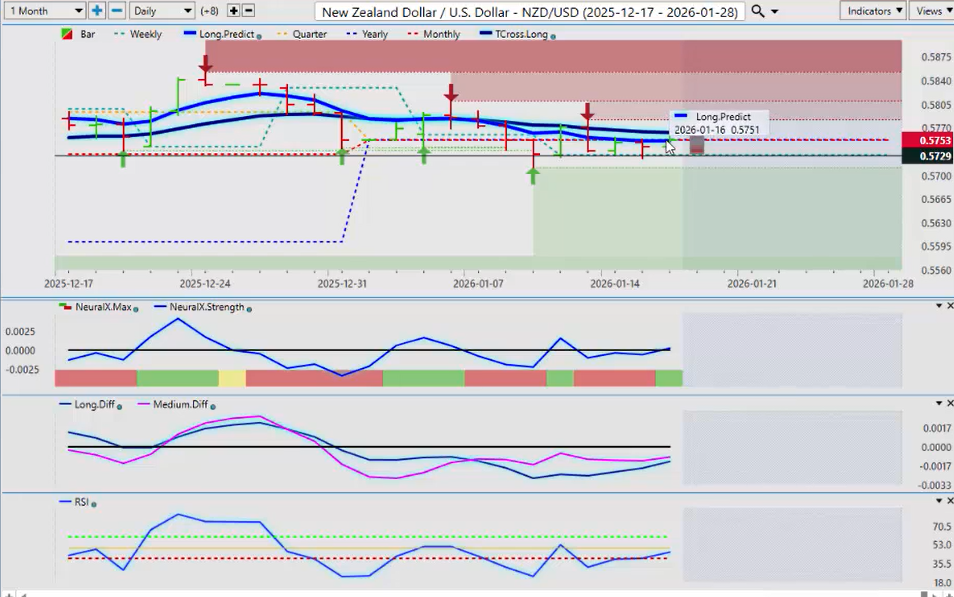Expand the NeuralX panel options arrow
Image resolution: width=954 pixels, height=597 pixels.
[x=937, y=306]
